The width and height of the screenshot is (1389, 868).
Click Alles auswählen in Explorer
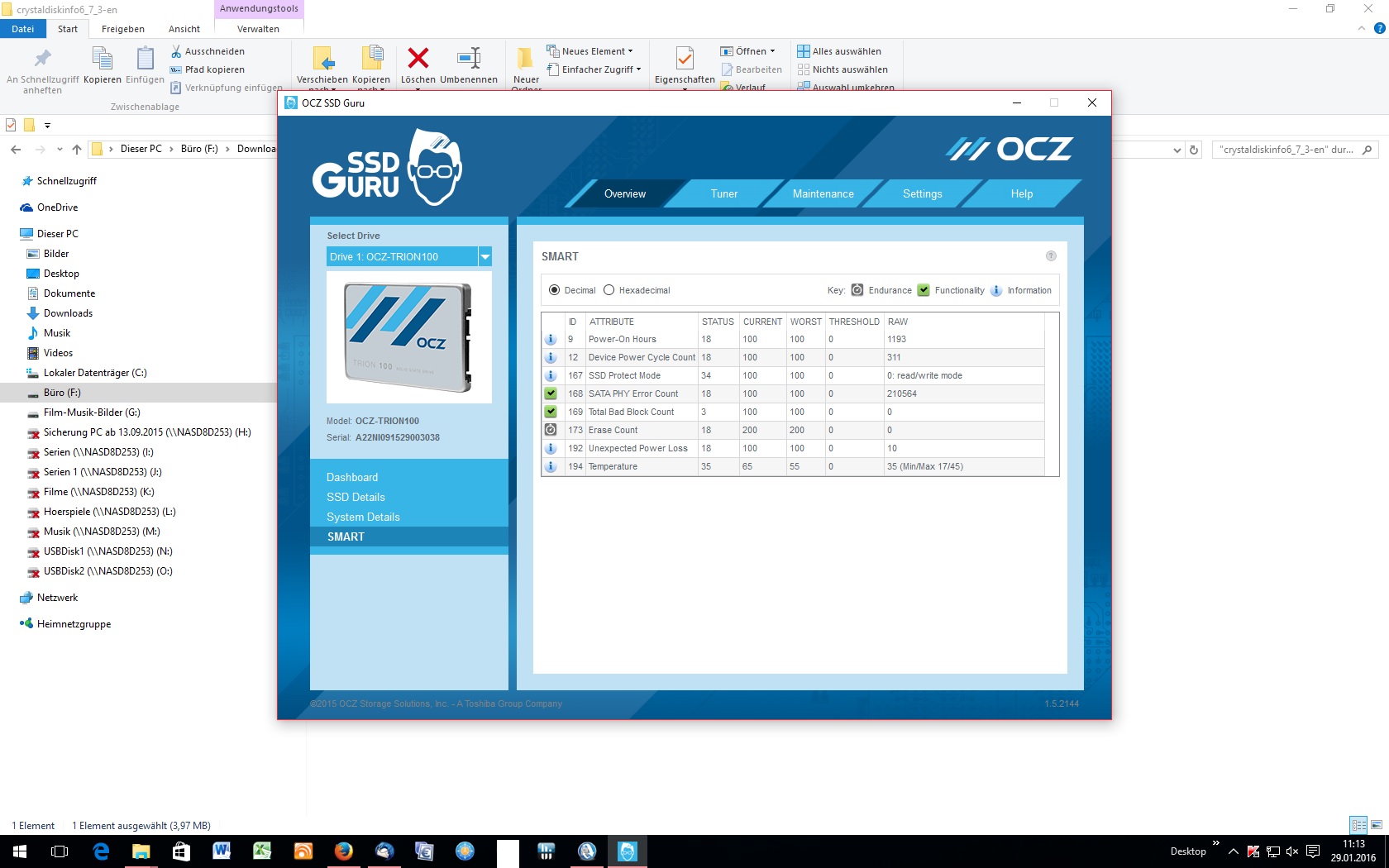[x=839, y=51]
